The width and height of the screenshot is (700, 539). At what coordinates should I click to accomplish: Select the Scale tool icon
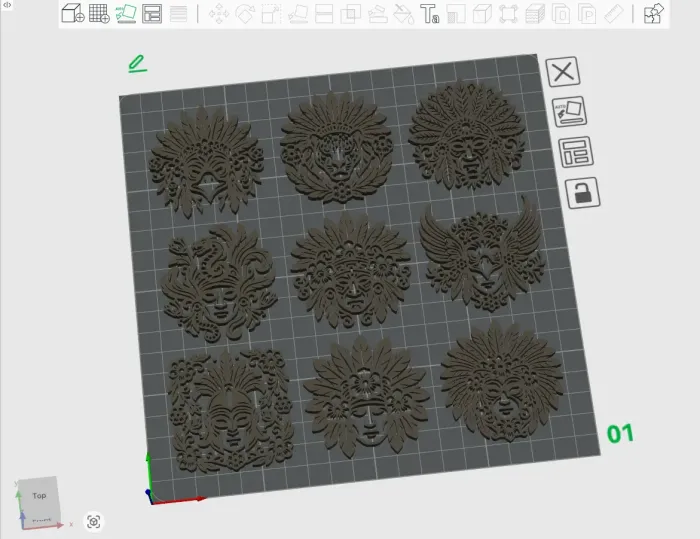coord(271,14)
